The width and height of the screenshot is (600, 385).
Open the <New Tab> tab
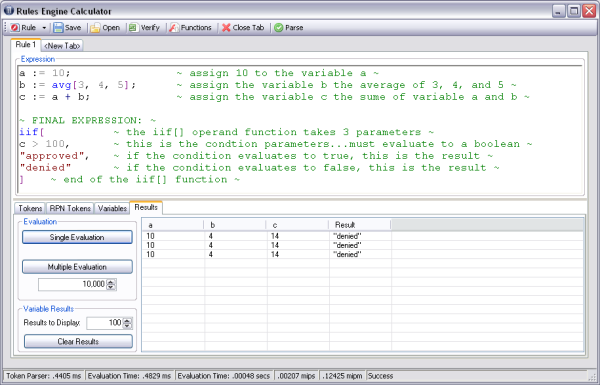(62, 46)
